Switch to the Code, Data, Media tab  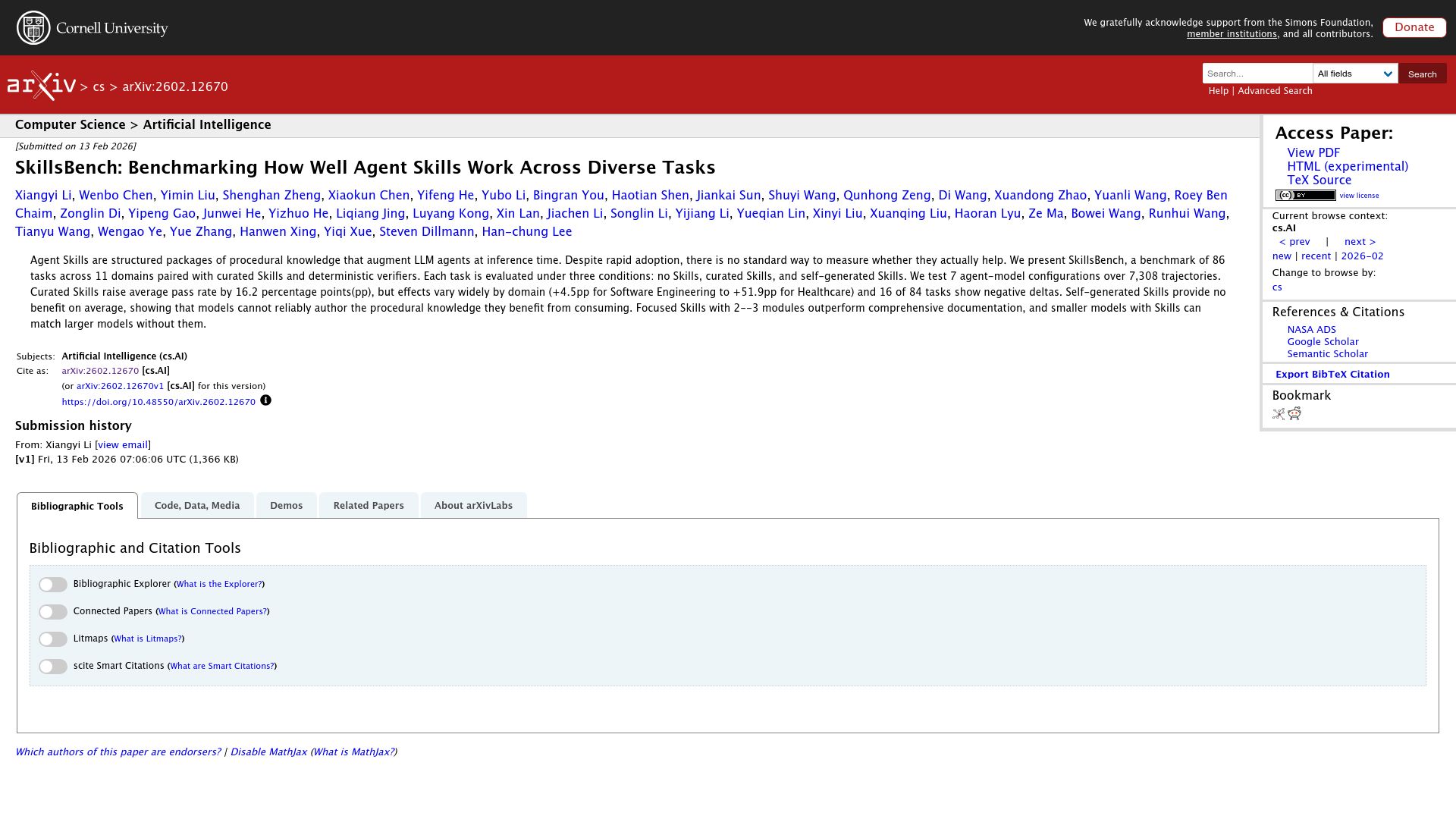click(x=197, y=506)
